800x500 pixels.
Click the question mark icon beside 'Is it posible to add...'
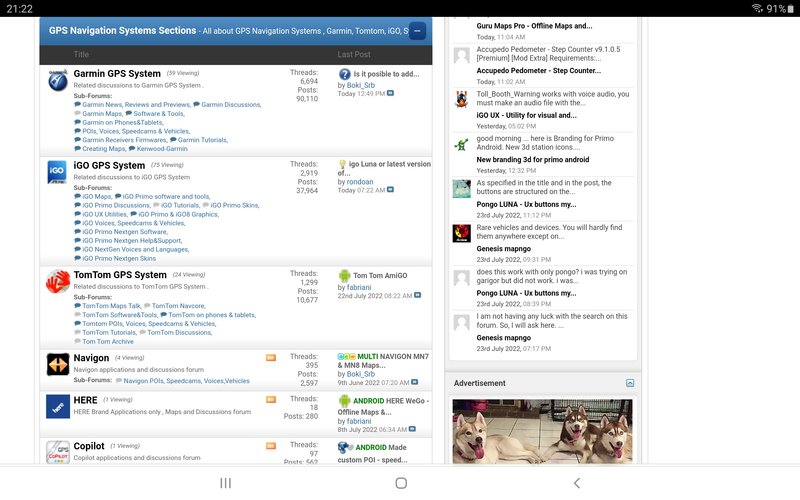point(344,74)
